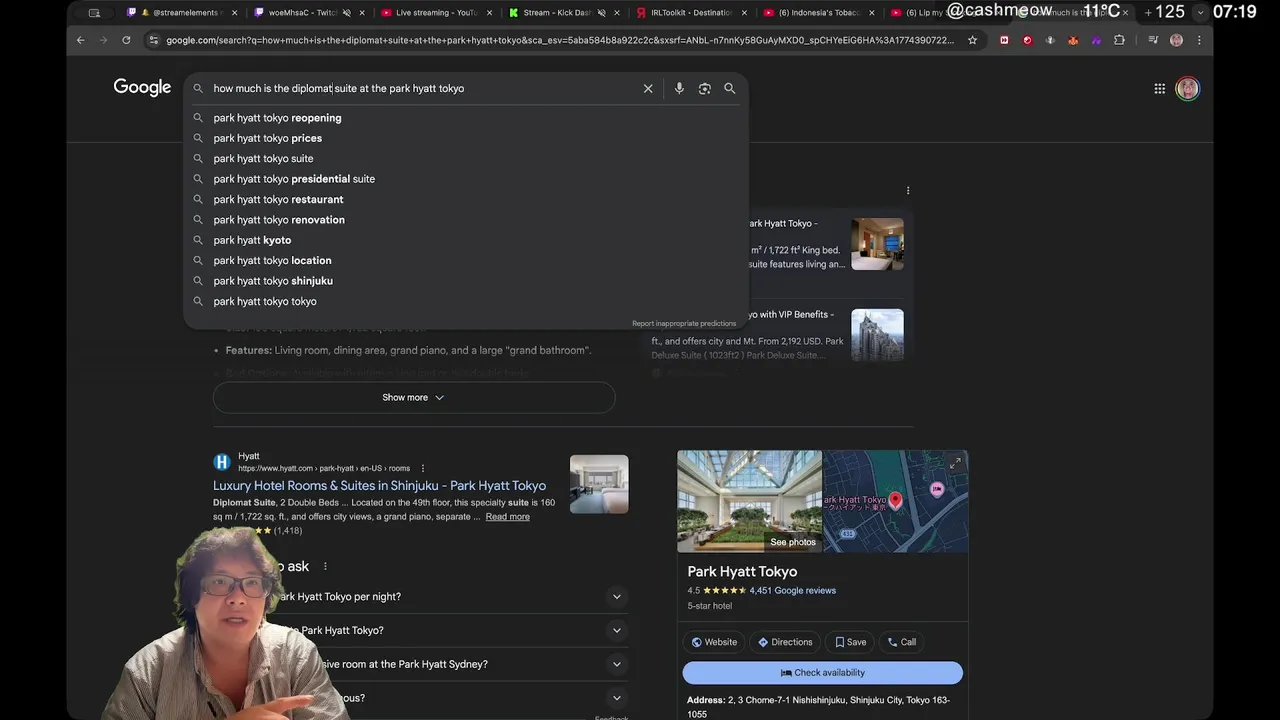The width and height of the screenshot is (1280, 720).
Task: Clear the search box with the X icon
Action: coord(648,88)
